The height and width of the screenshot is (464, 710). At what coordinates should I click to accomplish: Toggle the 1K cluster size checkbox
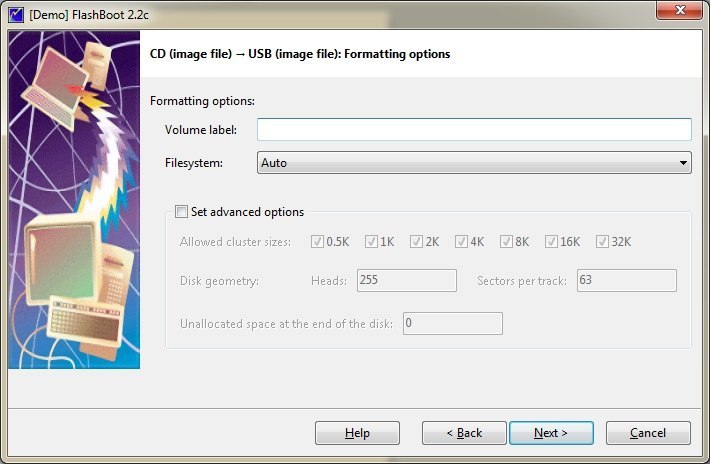[x=371, y=242]
